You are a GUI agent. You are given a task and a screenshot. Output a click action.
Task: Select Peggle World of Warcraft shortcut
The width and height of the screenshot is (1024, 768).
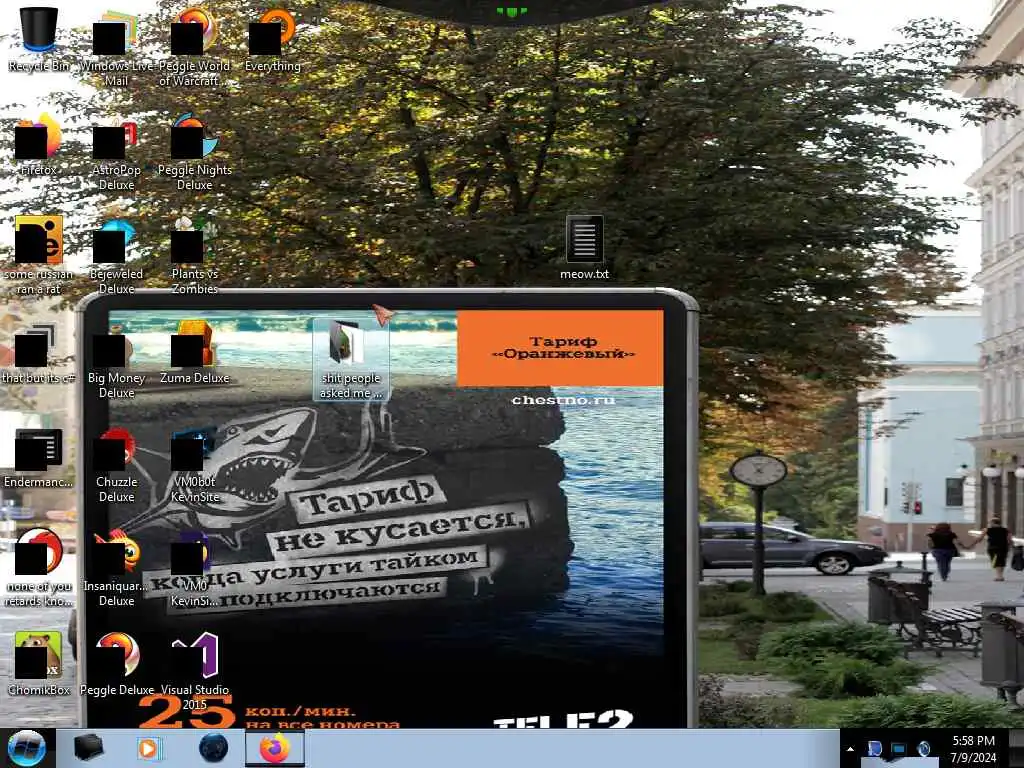point(194,48)
